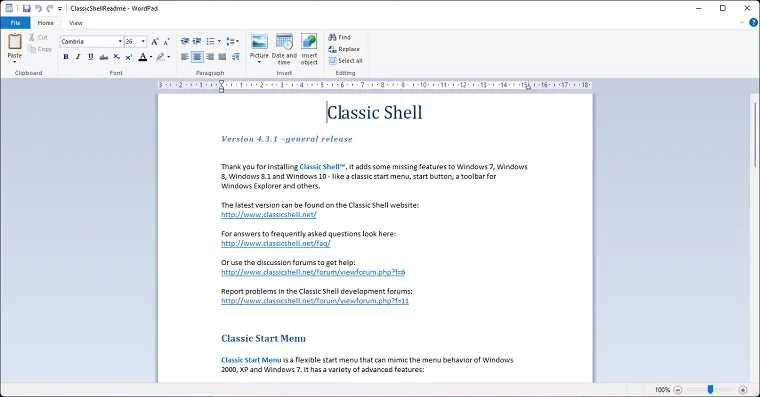Toggle underline formatting
This screenshot has height=397, width=760.
(x=91, y=57)
